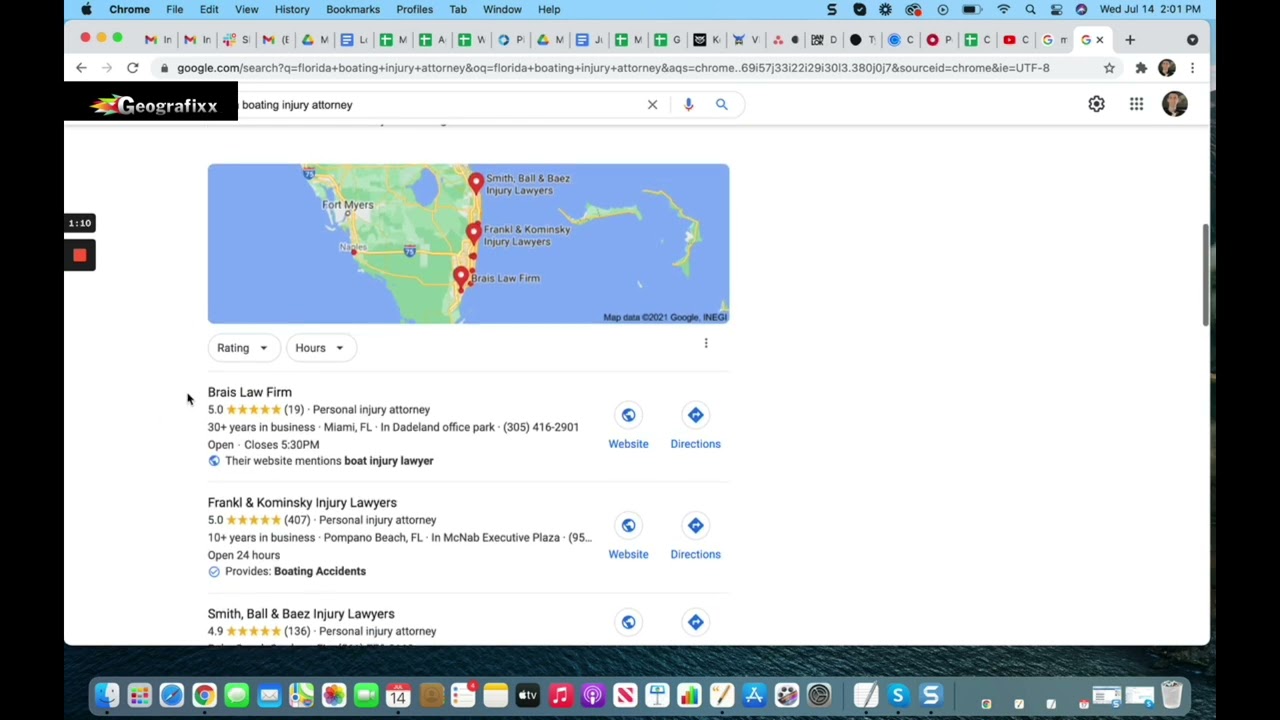
Task: Open Spotlight search in menu bar
Action: tap(1030, 9)
